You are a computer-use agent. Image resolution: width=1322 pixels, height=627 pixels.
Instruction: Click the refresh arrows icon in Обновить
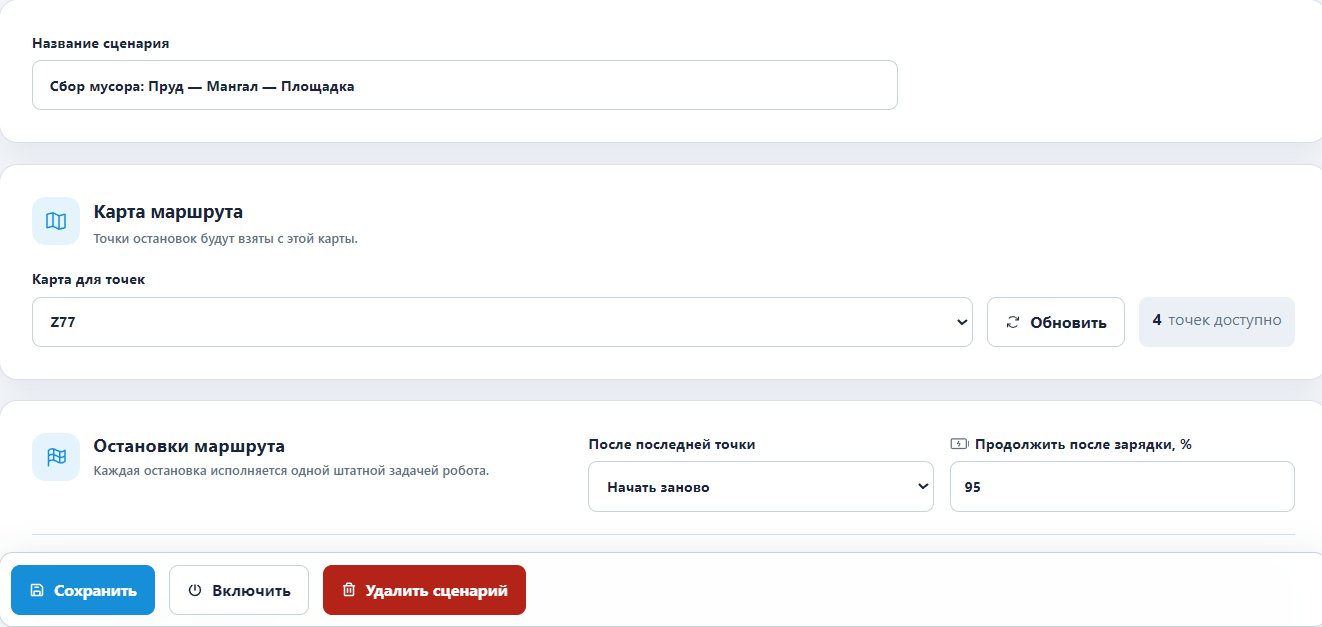1013,322
